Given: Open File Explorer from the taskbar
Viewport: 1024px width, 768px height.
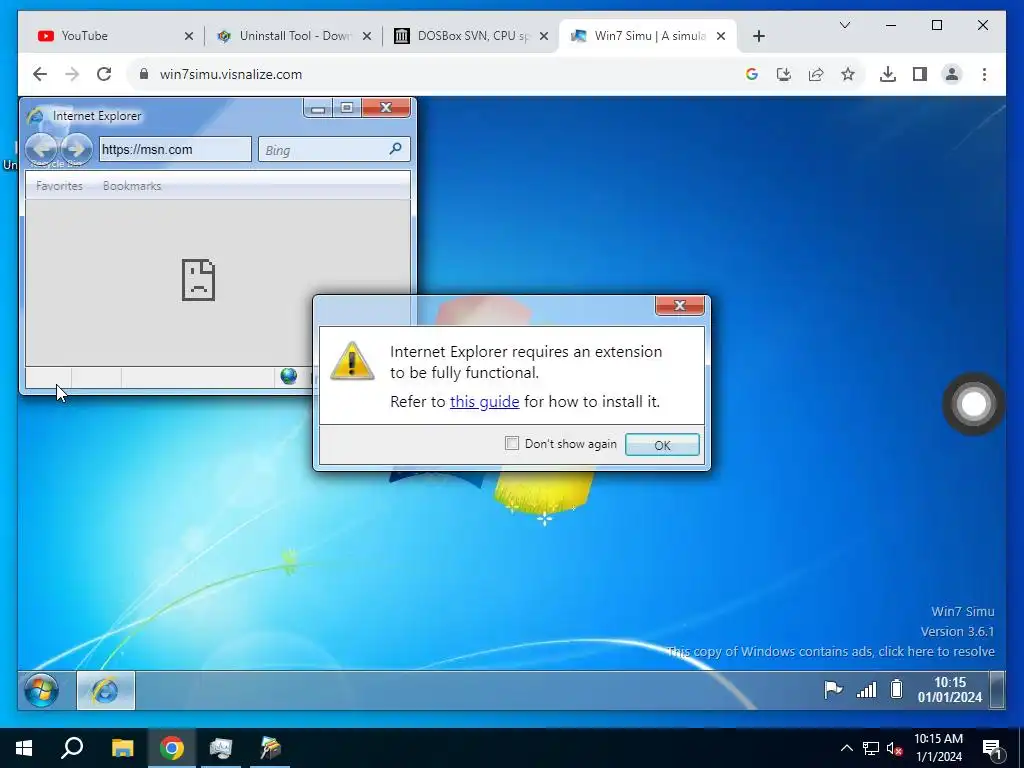Looking at the screenshot, I should click(x=122, y=748).
